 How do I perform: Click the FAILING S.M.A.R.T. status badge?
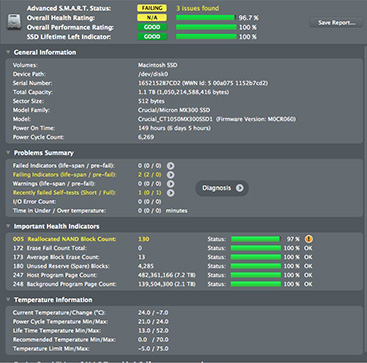pyautogui.click(x=152, y=8)
